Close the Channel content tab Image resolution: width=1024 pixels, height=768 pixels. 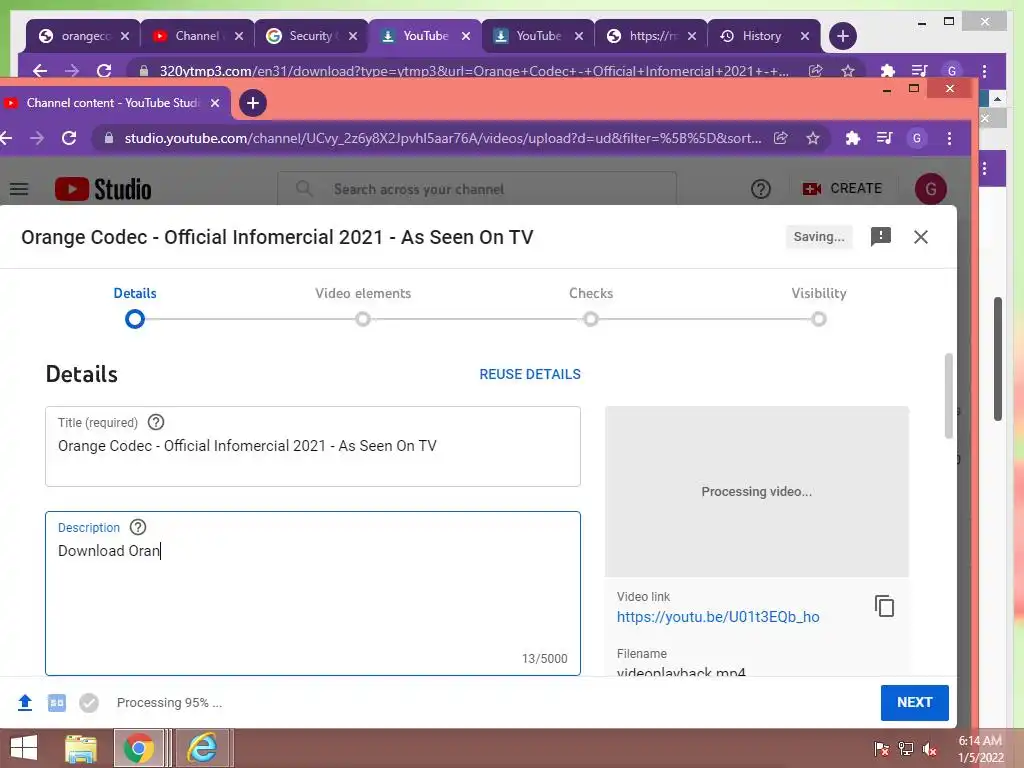pyautogui.click(x=215, y=103)
